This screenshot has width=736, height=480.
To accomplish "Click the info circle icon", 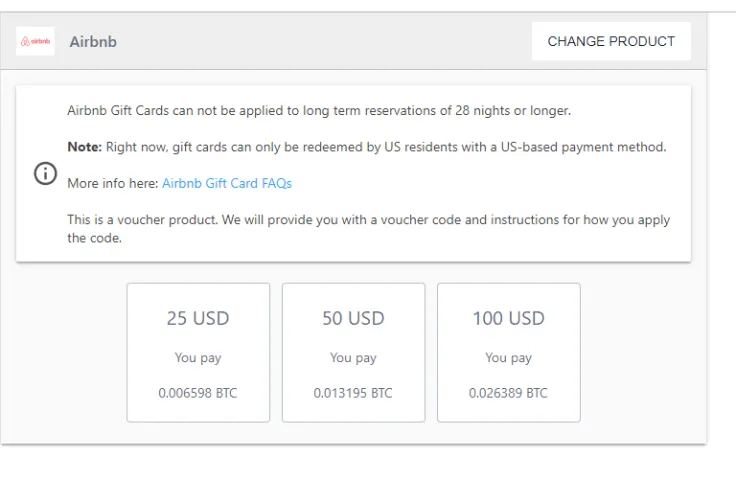I will [46, 173].
